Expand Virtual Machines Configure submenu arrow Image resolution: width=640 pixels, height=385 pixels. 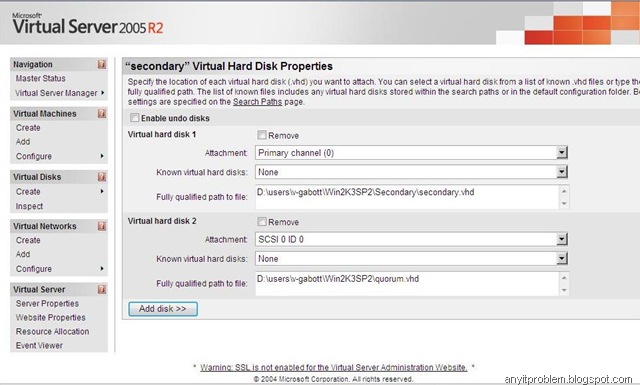click(102, 156)
